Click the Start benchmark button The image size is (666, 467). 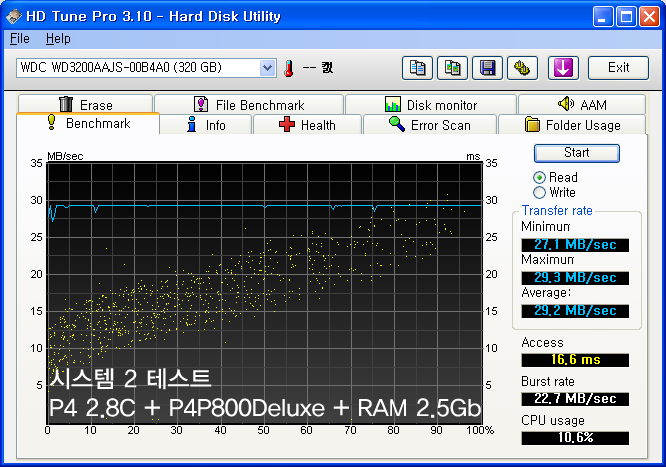(x=576, y=153)
